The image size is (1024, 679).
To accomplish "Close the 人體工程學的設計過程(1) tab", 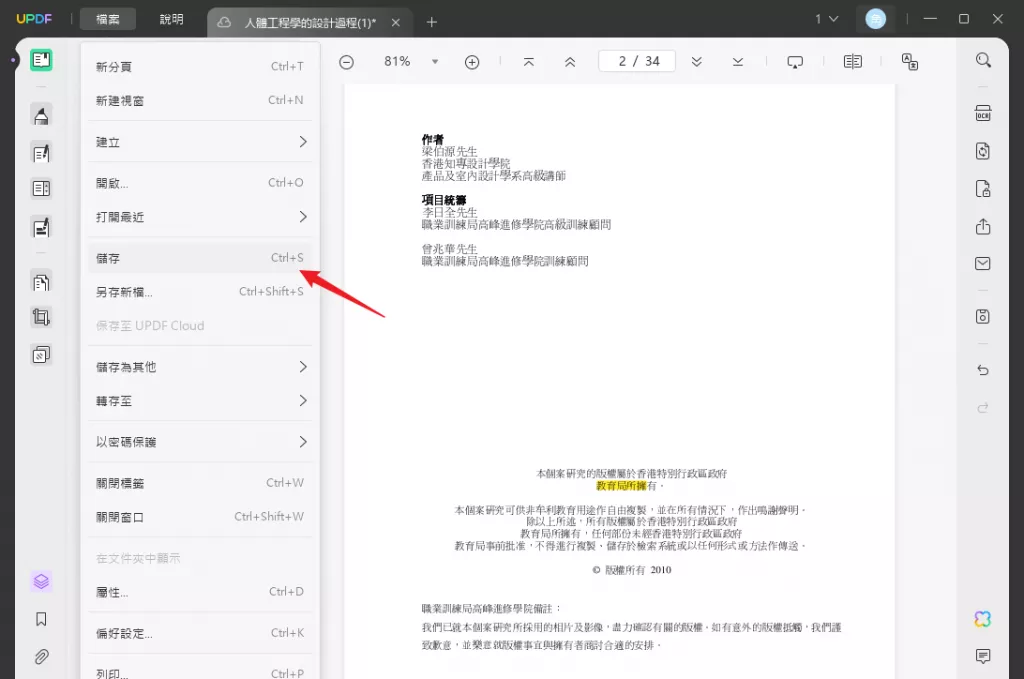I will [x=396, y=23].
